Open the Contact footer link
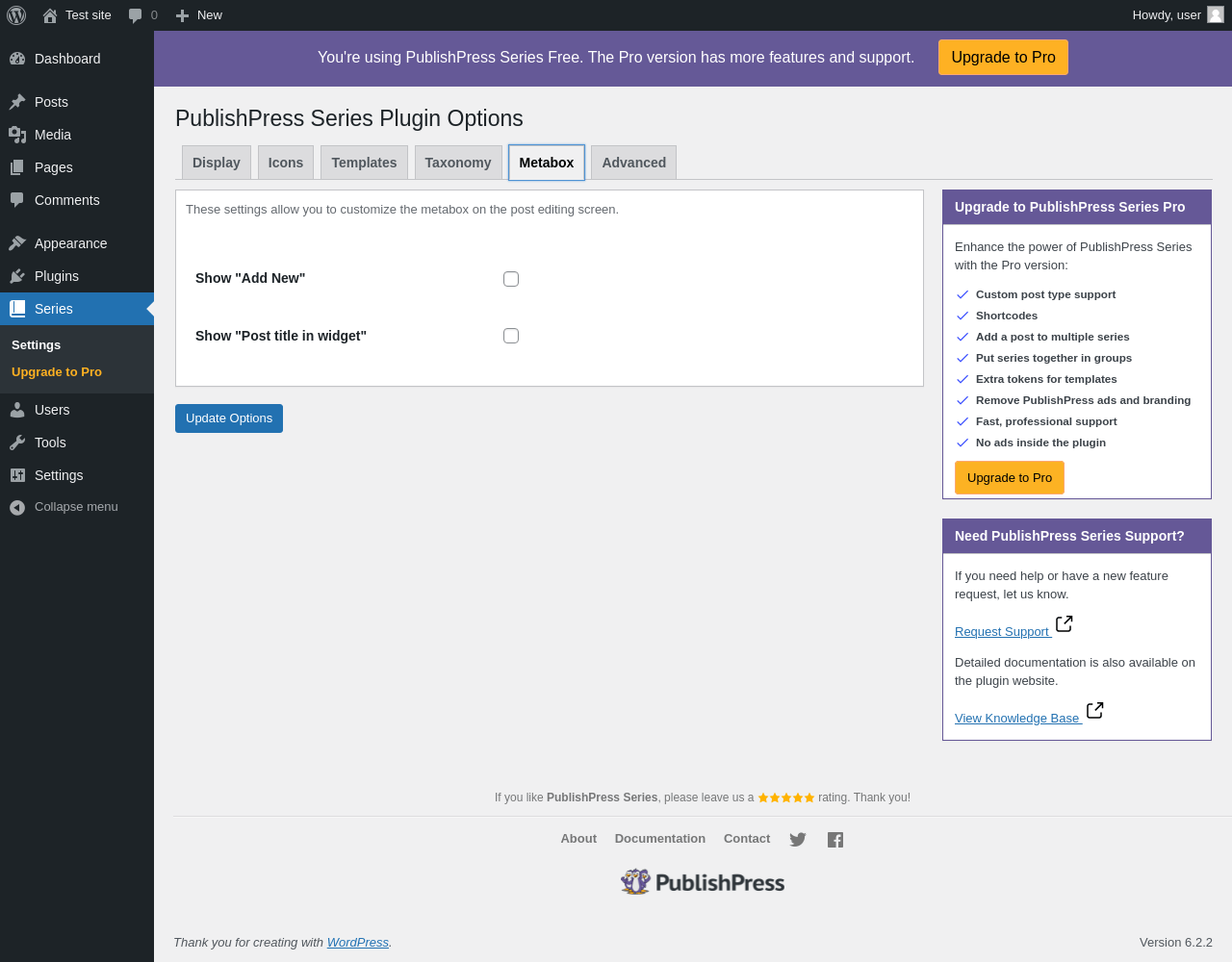The height and width of the screenshot is (962, 1232). pyautogui.click(x=747, y=839)
